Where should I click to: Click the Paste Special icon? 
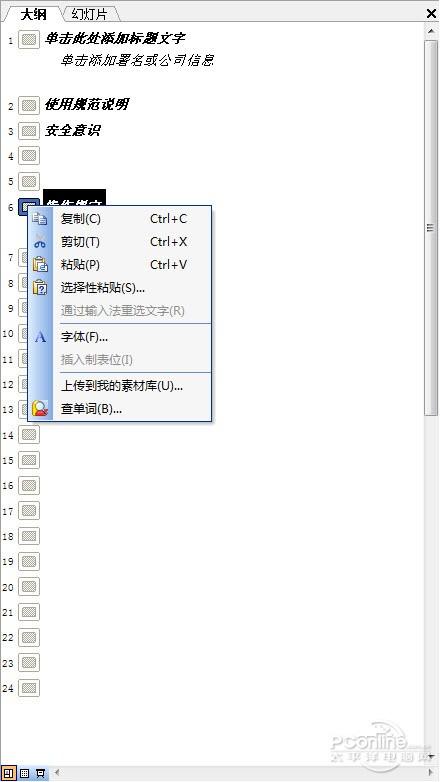tap(40, 288)
